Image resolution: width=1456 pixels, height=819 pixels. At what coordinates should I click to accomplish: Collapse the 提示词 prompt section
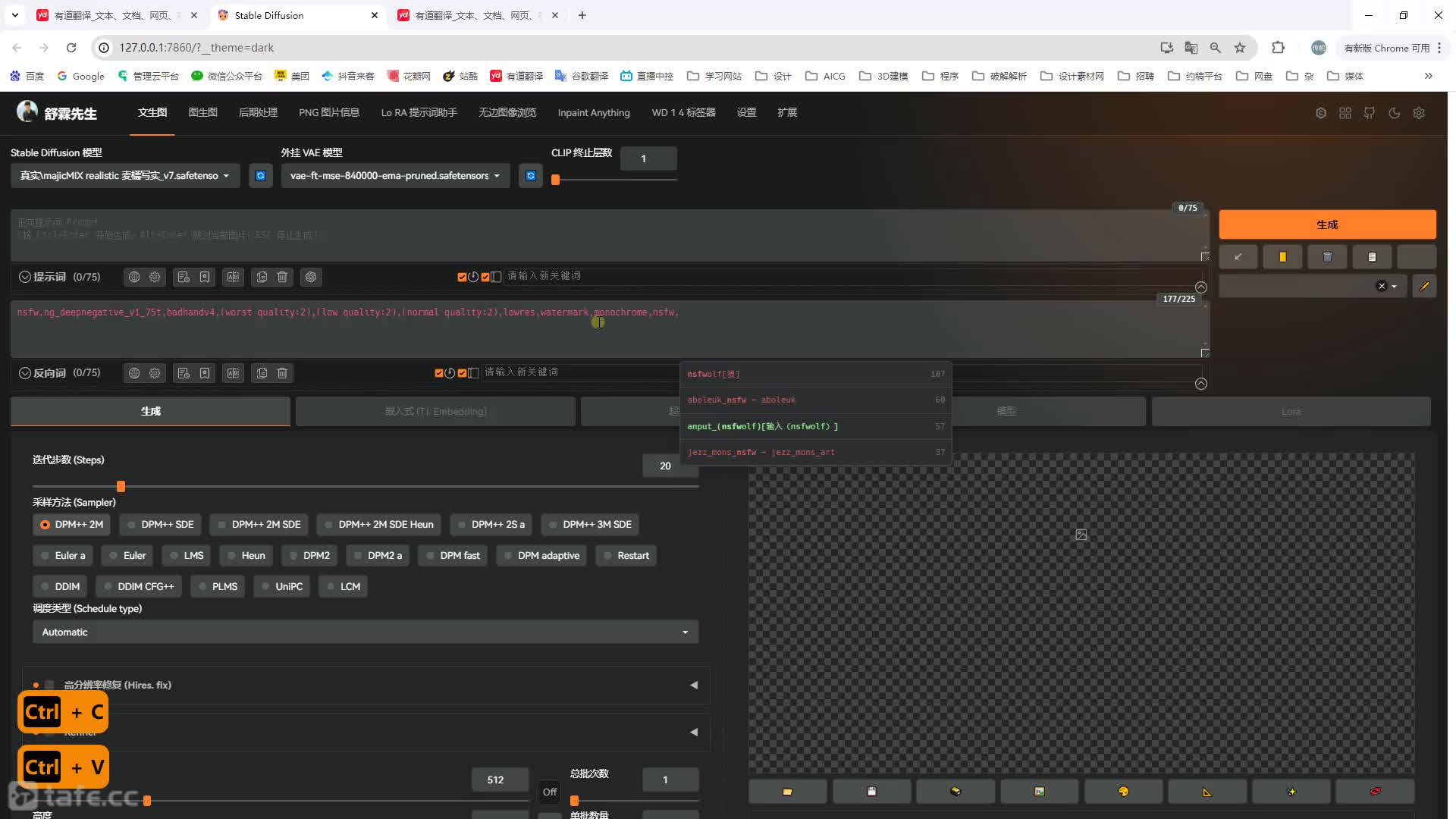coord(25,278)
